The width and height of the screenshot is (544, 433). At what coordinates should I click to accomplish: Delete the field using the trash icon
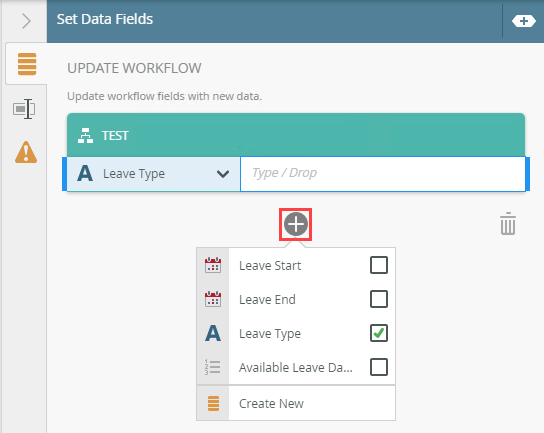pos(508,224)
